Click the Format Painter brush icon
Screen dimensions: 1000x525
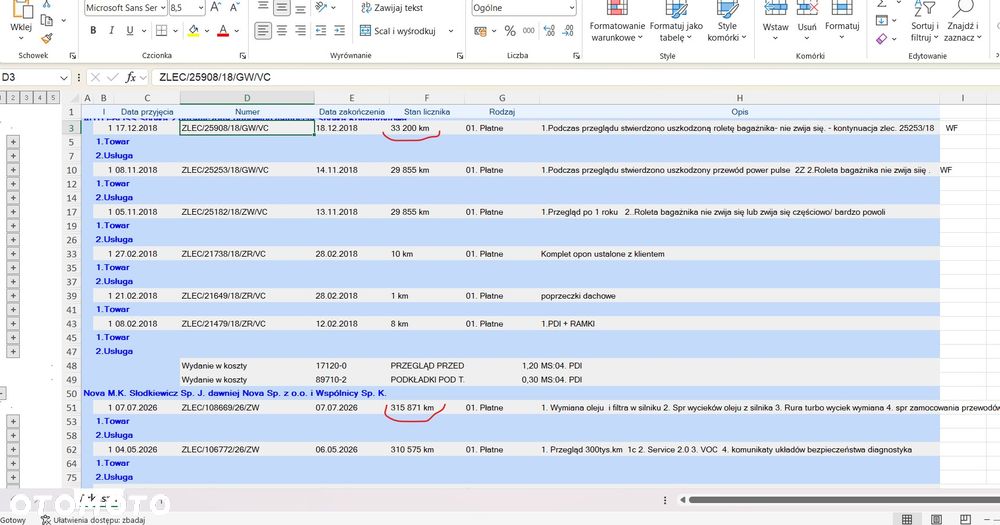click(x=47, y=38)
